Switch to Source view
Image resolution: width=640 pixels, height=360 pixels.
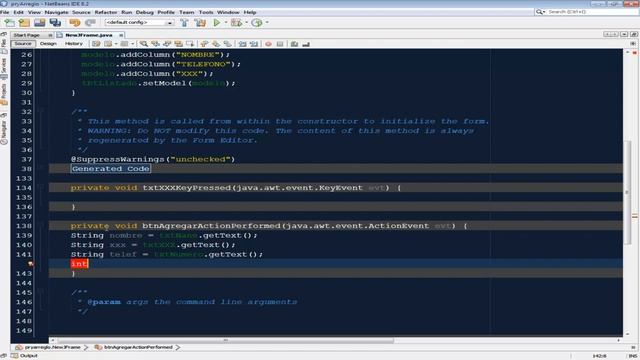pyautogui.click(x=23, y=44)
